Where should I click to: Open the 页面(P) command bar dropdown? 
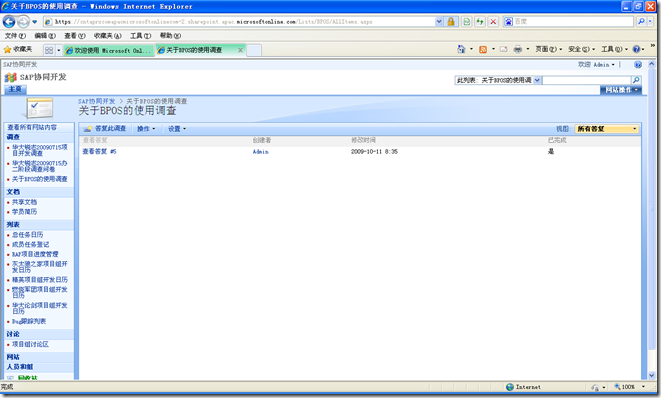tap(548, 49)
